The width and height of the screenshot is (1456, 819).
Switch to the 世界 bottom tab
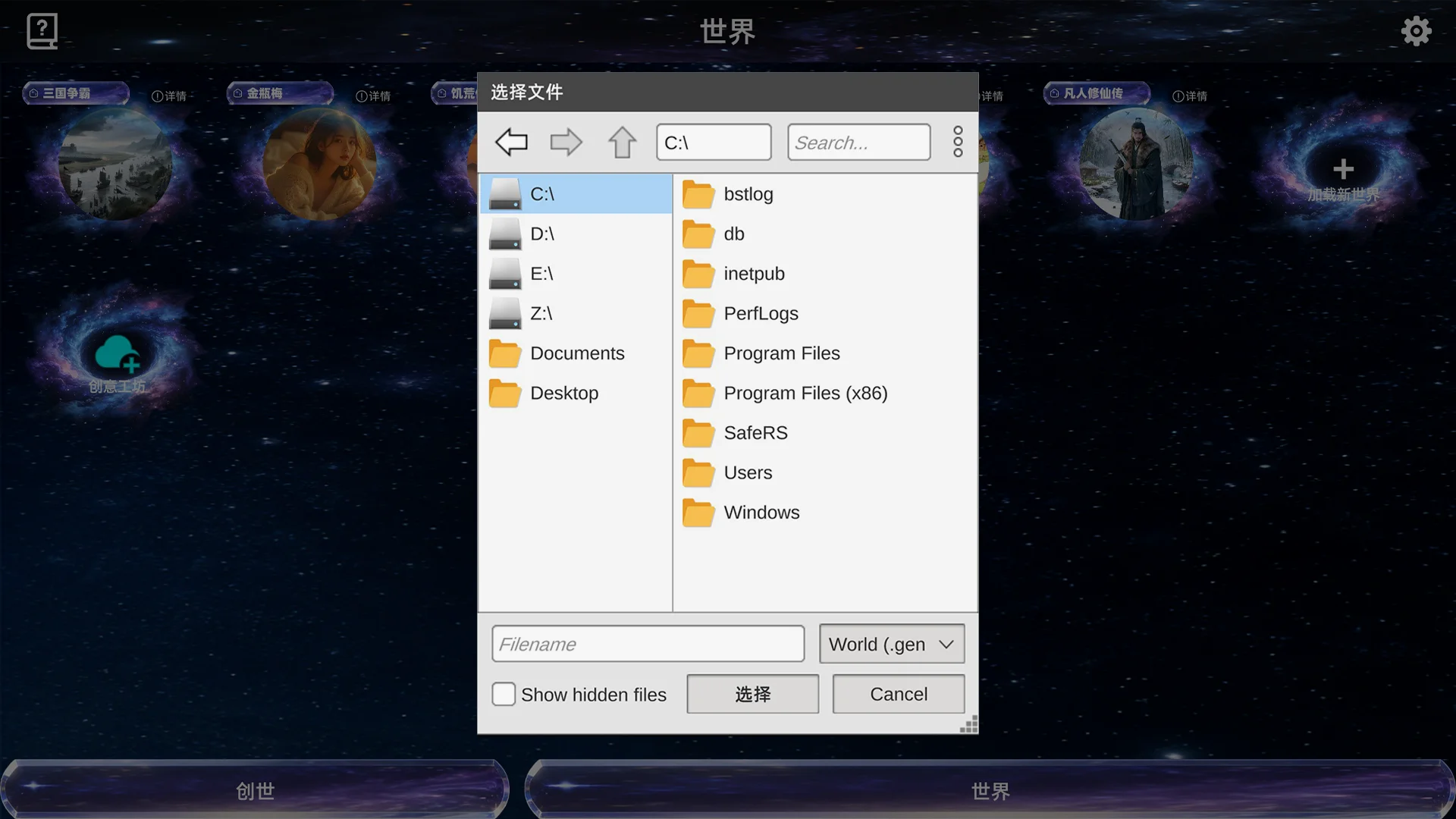[x=990, y=790]
